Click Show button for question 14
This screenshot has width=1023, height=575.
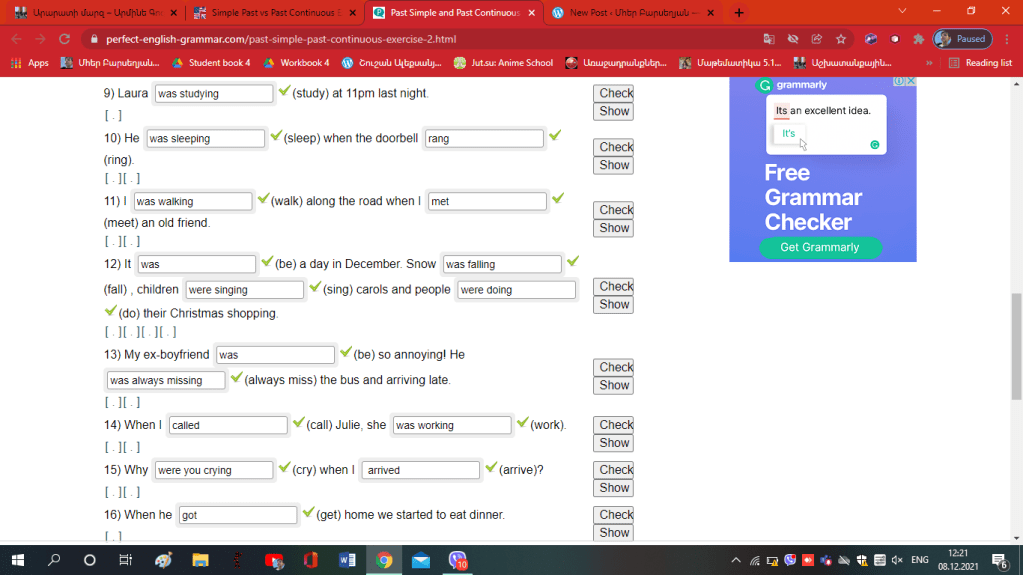[614, 443]
